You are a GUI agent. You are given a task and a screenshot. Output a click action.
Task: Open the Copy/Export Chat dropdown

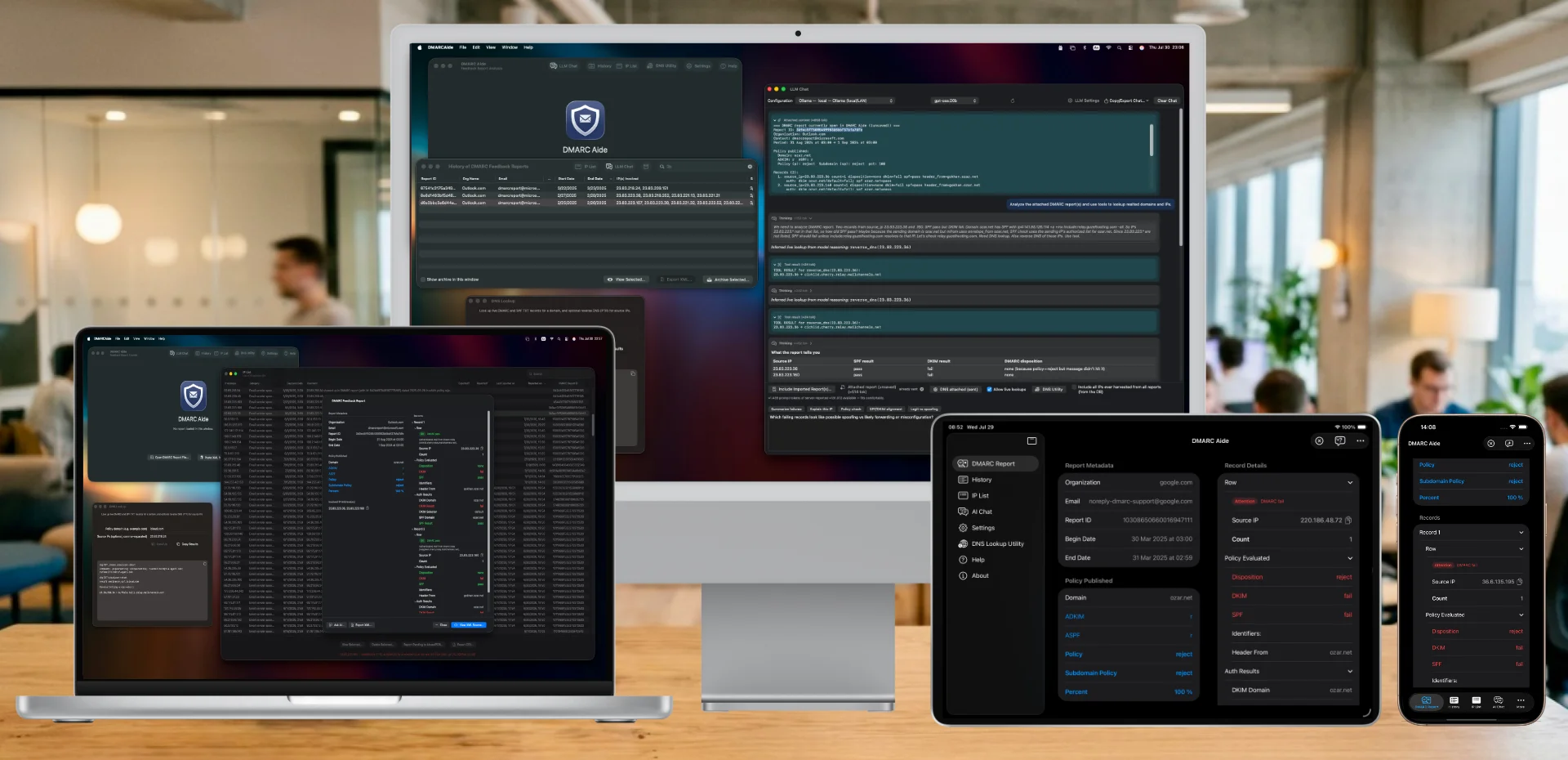point(1126,101)
